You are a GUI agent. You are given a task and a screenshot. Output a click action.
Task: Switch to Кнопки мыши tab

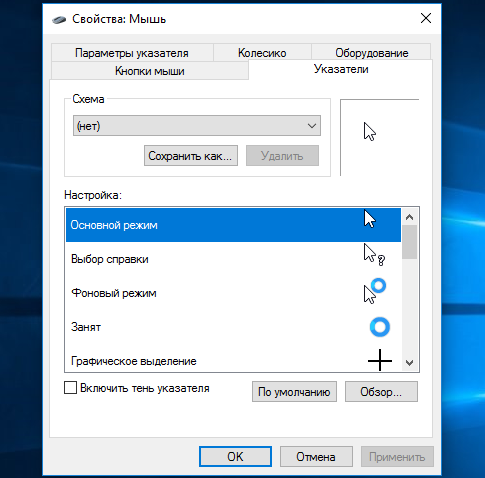pyautogui.click(x=150, y=71)
